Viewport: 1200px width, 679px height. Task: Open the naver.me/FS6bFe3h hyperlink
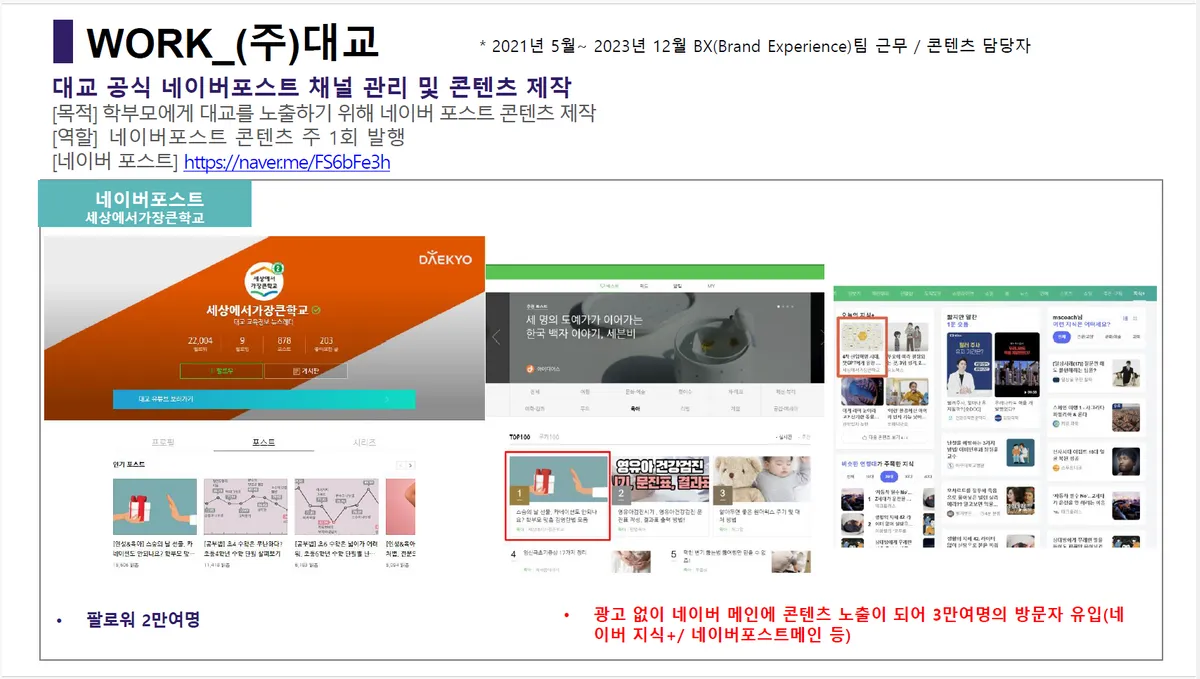(x=286, y=162)
